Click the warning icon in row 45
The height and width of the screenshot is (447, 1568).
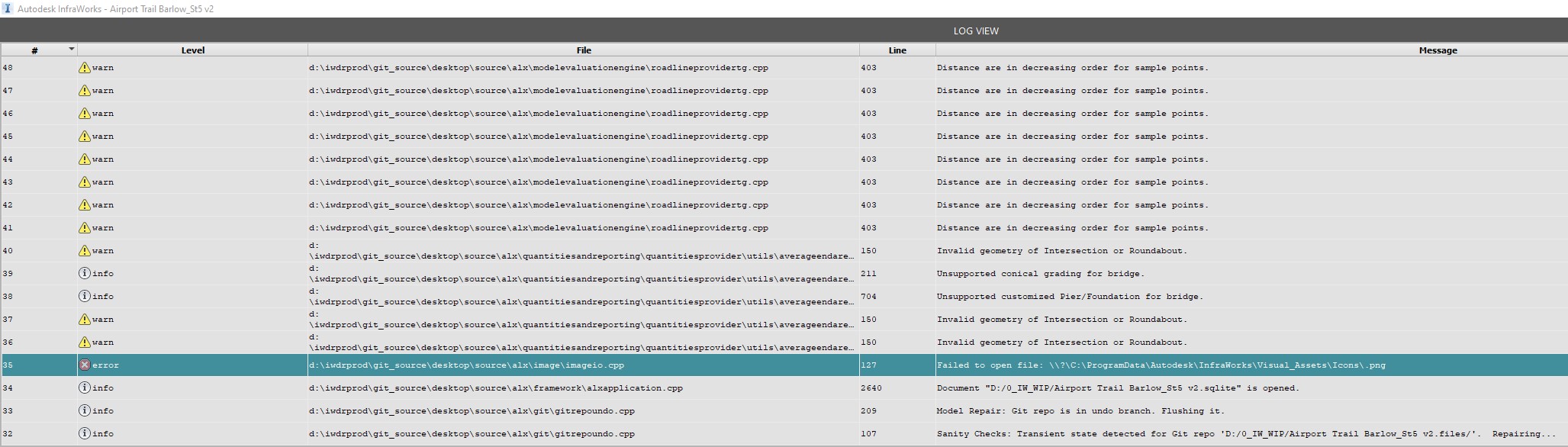coord(85,136)
